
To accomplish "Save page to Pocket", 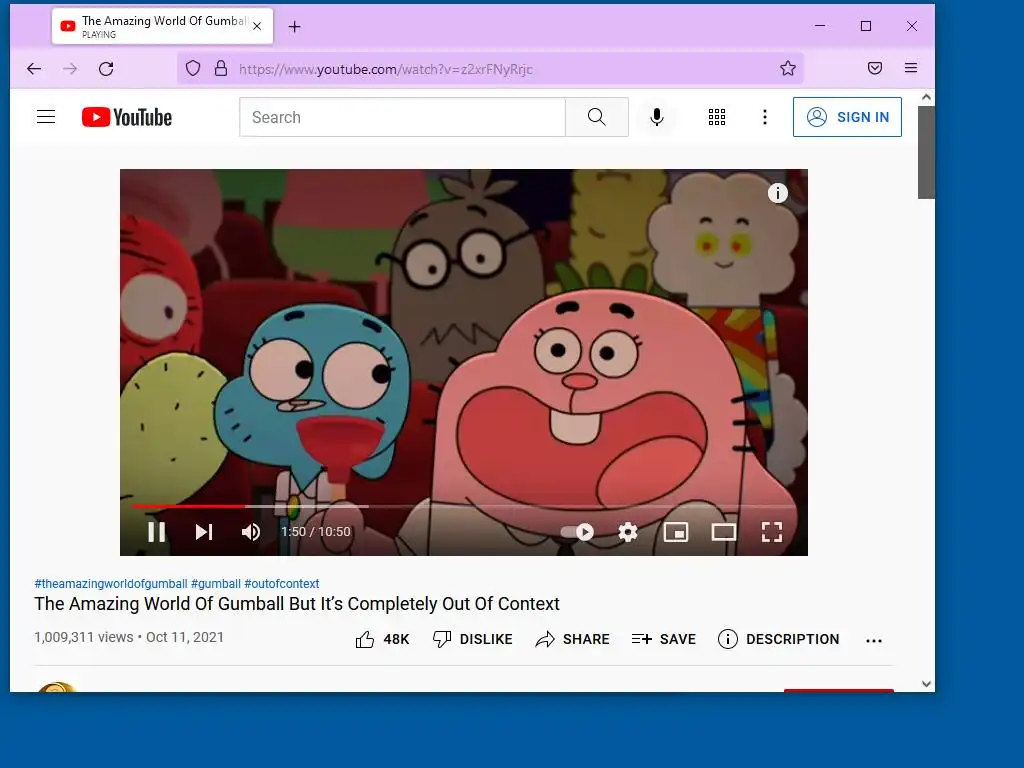I will coord(875,69).
